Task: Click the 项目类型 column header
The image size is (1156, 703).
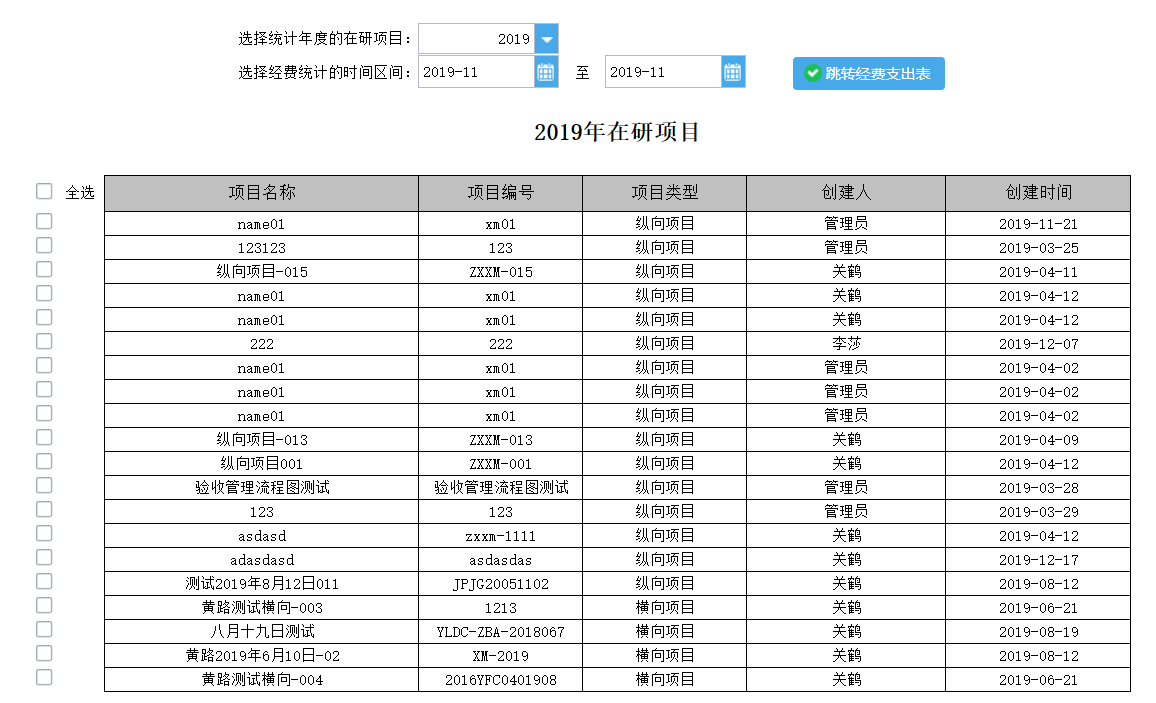Action: coord(664,193)
